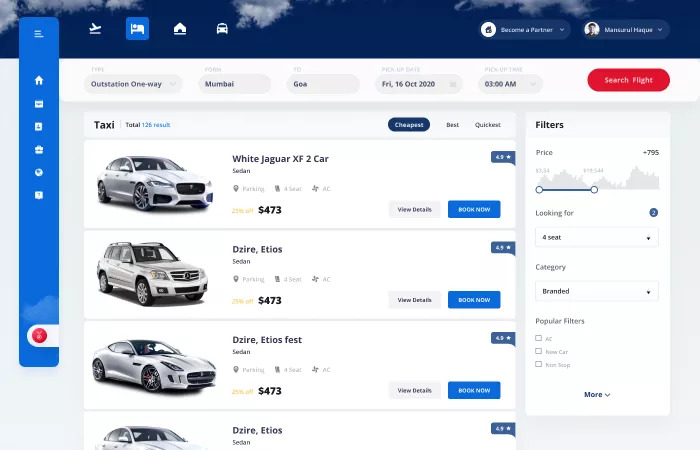Click the Dzire, Etios fest car image
This screenshot has height=450, width=700.
pos(154,365)
